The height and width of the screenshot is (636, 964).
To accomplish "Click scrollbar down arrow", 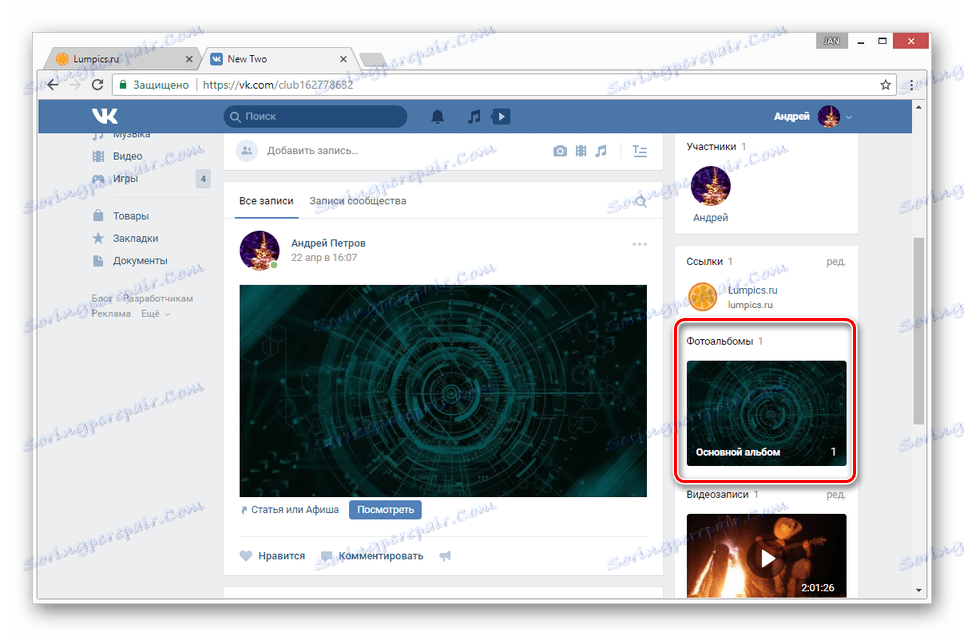I will pos(919,590).
